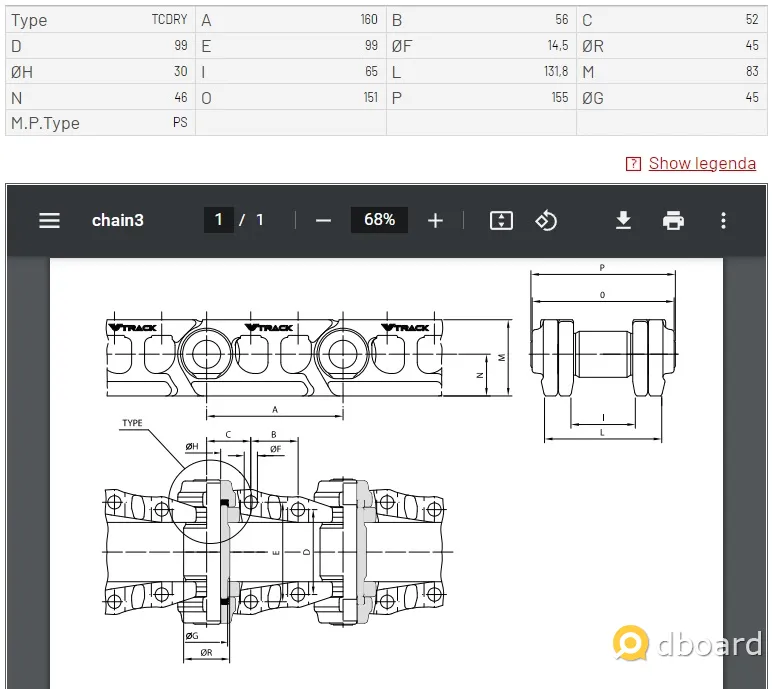Image resolution: width=778 pixels, height=689 pixels.
Task: Click the Show legenda link
Action: [x=702, y=163]
